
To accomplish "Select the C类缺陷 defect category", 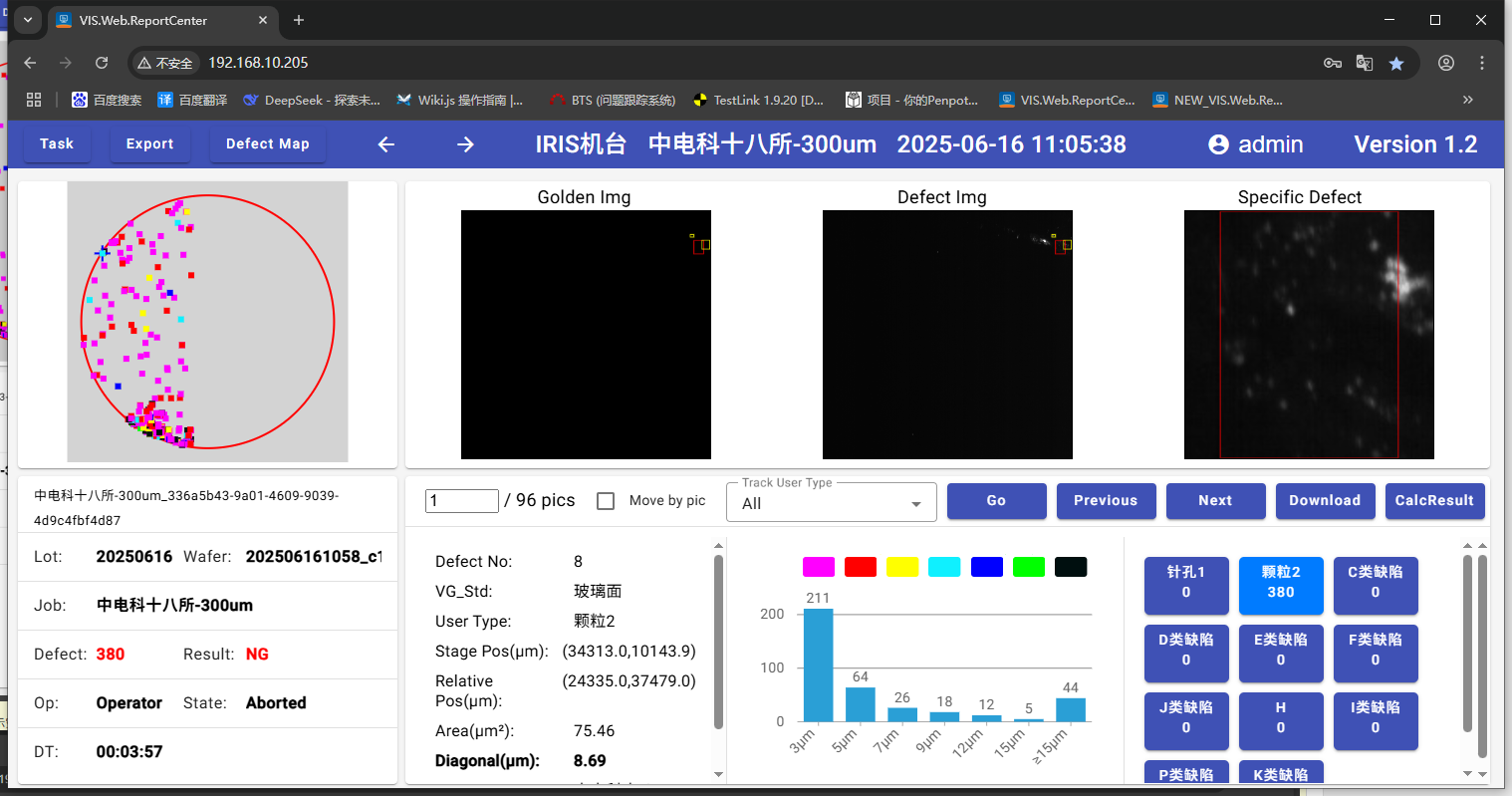I will [1376, 586].
